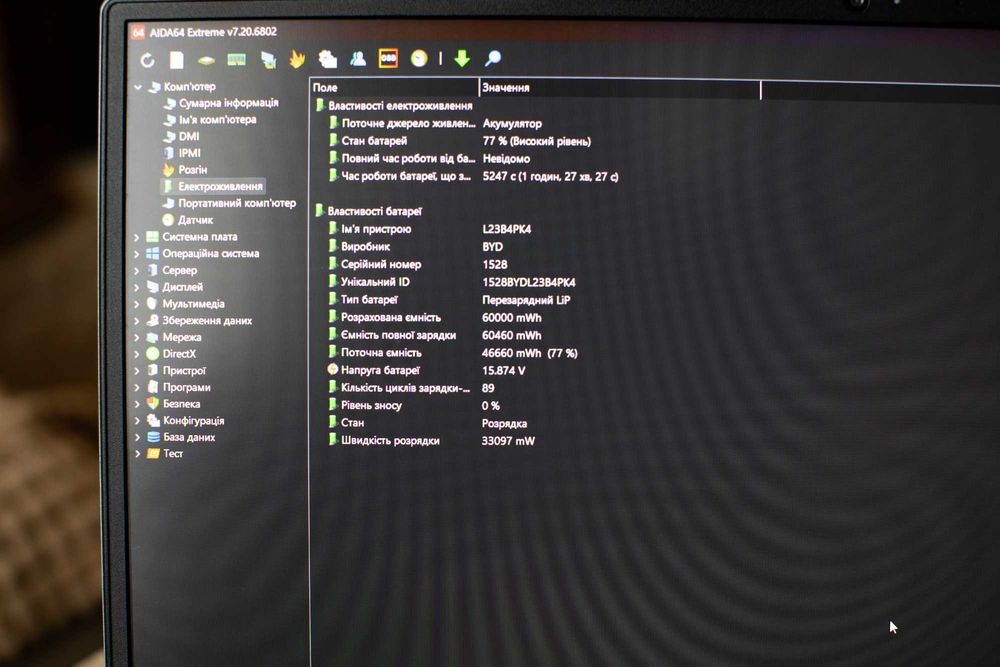This screenshot has width=1000, height=667.
Task: Expand the Дисплей node arrow
Action: [136, 288]
